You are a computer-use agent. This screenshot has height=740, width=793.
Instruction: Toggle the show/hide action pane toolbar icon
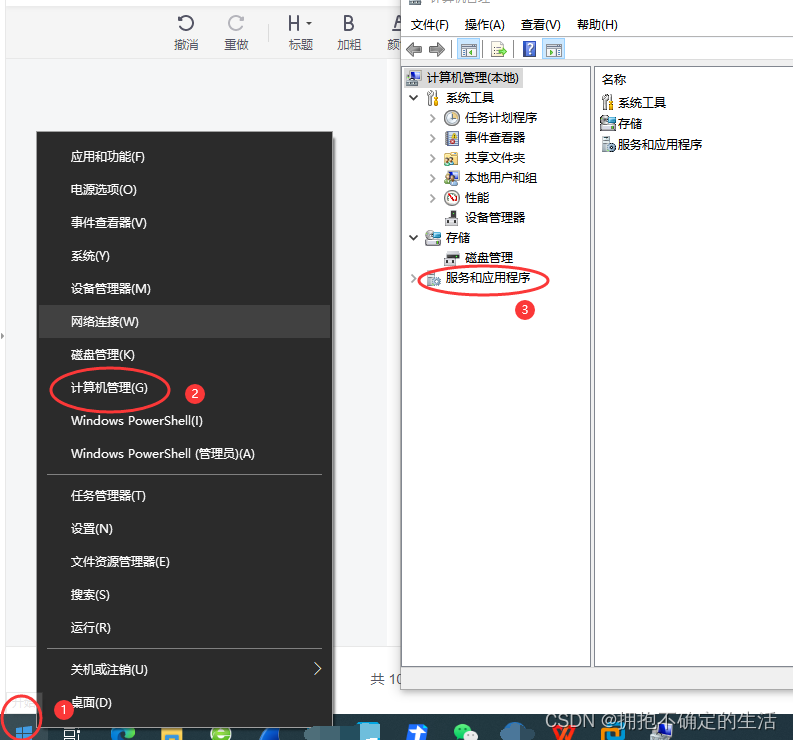(x=554, y=50)
